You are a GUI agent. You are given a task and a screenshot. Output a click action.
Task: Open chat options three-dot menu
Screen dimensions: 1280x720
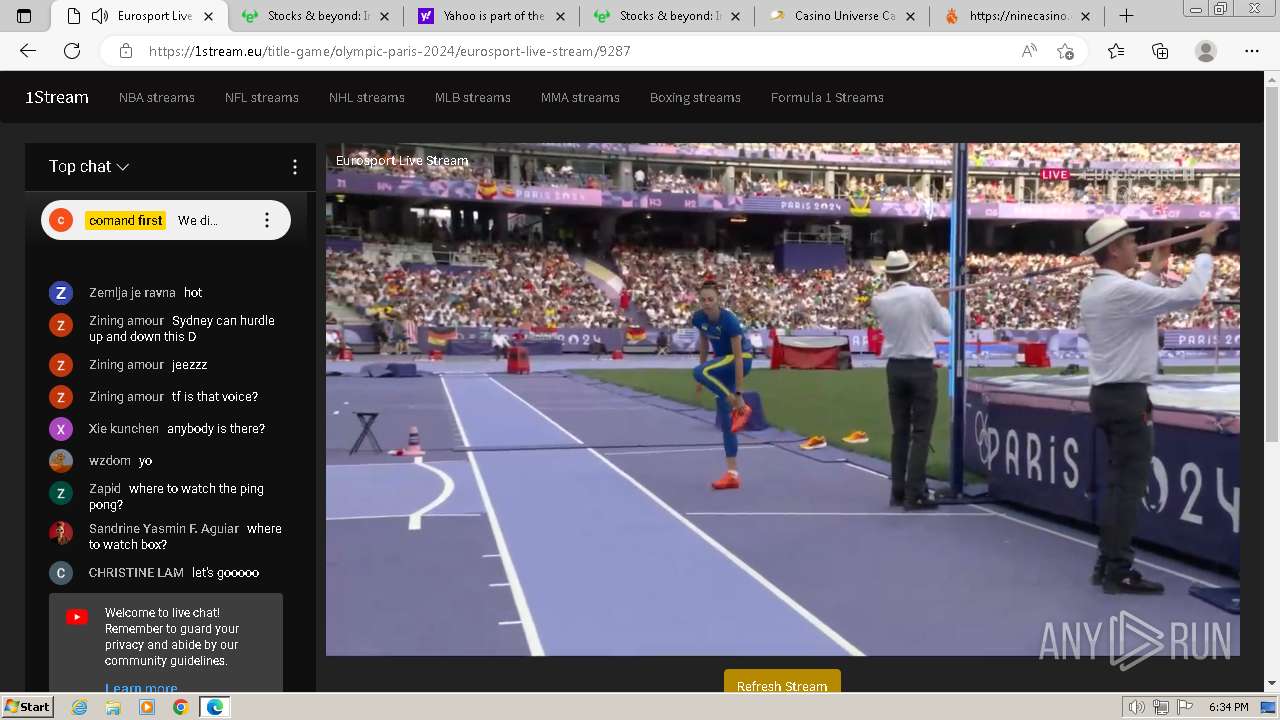[x=294, y=167]
